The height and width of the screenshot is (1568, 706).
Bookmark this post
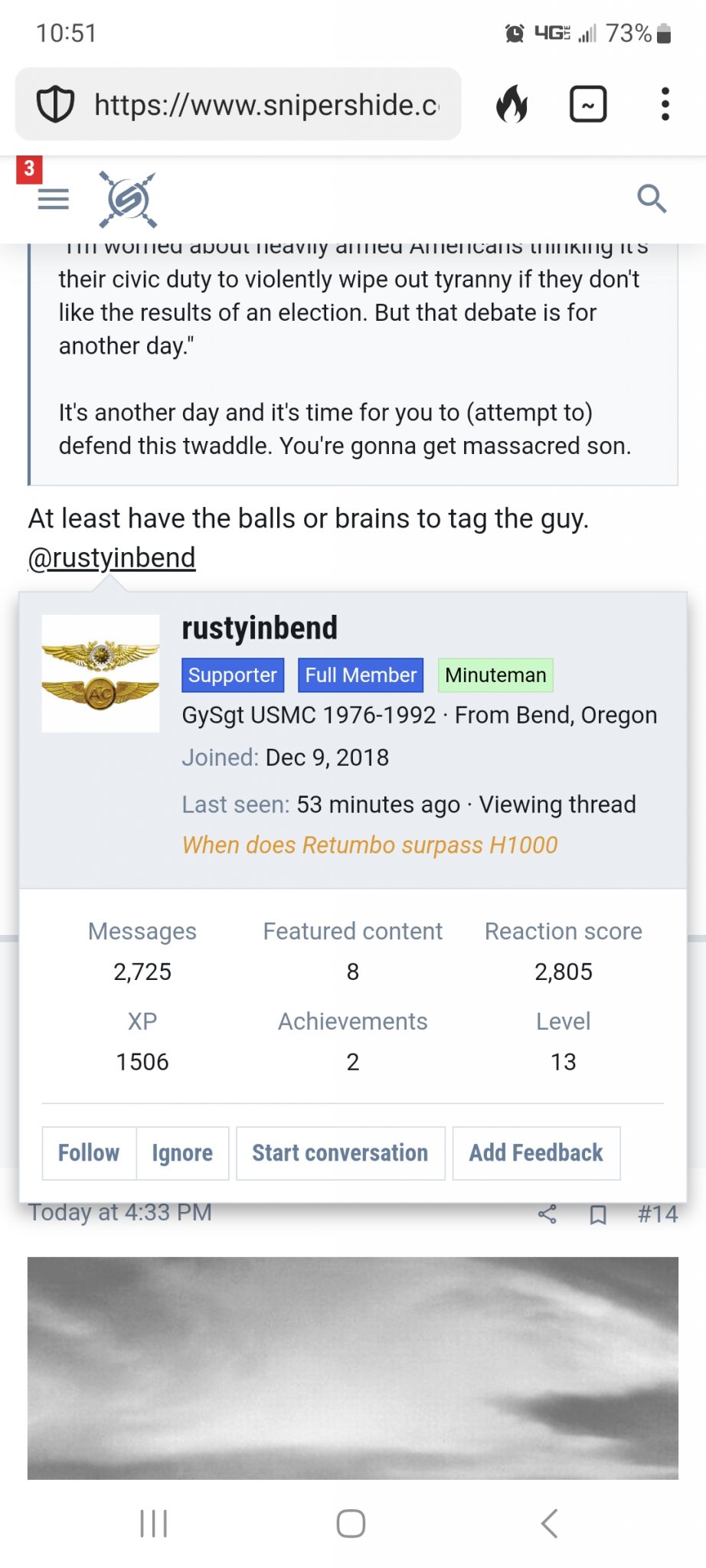coord(598,1214)
